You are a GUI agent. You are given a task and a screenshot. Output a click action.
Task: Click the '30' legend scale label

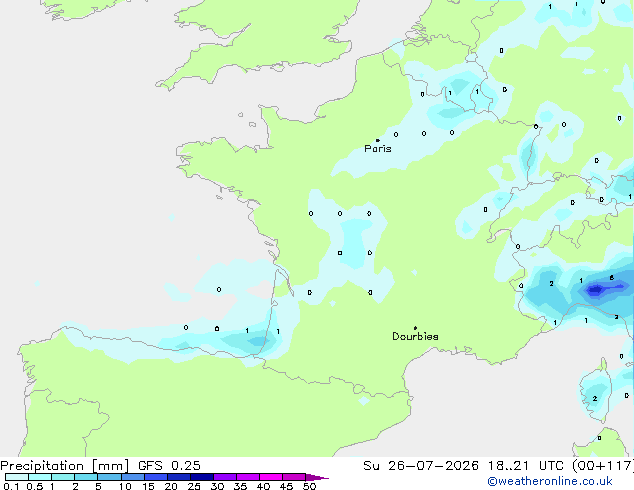(217, 486)
